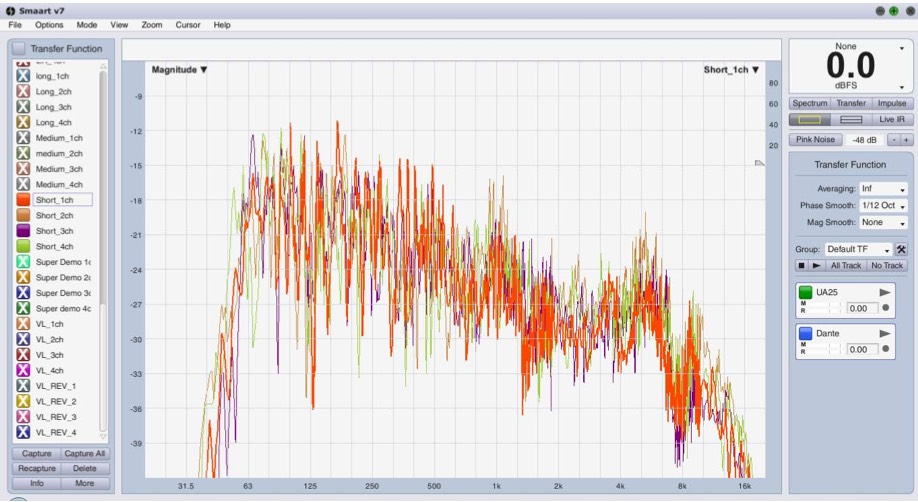Enable Live IR display
The image size is (918, 502).
tap(892, 119)
